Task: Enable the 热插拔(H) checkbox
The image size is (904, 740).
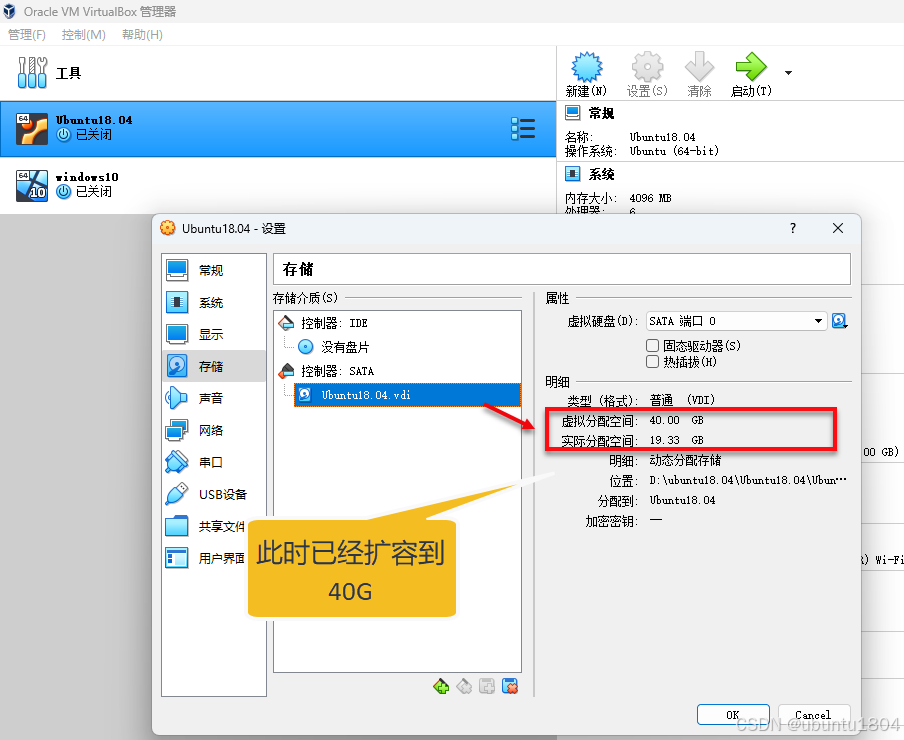Action: coord(652,362)
